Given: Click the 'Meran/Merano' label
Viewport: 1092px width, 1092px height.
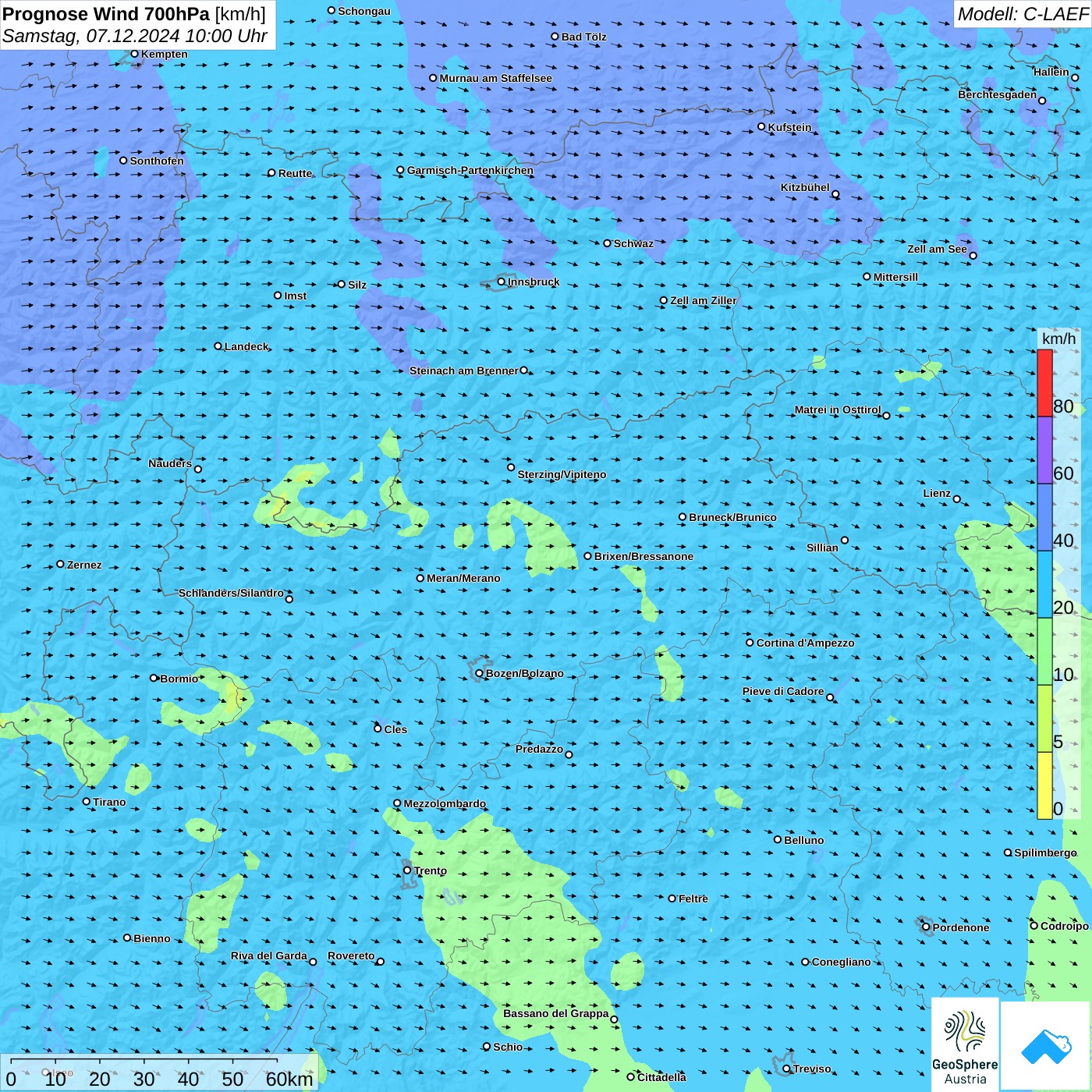Looking at the screenshot, I should (463, 578).
